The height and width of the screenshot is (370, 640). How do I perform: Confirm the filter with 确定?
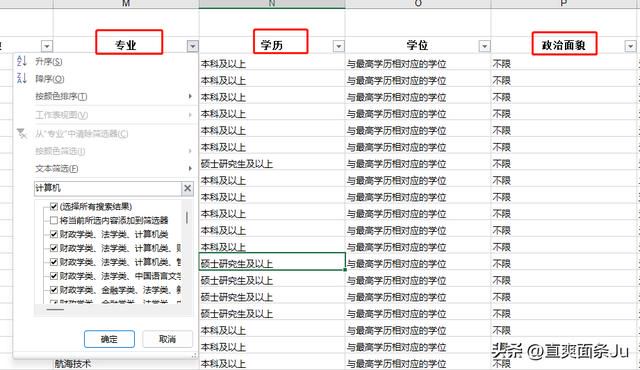click(x=109, y=339)
